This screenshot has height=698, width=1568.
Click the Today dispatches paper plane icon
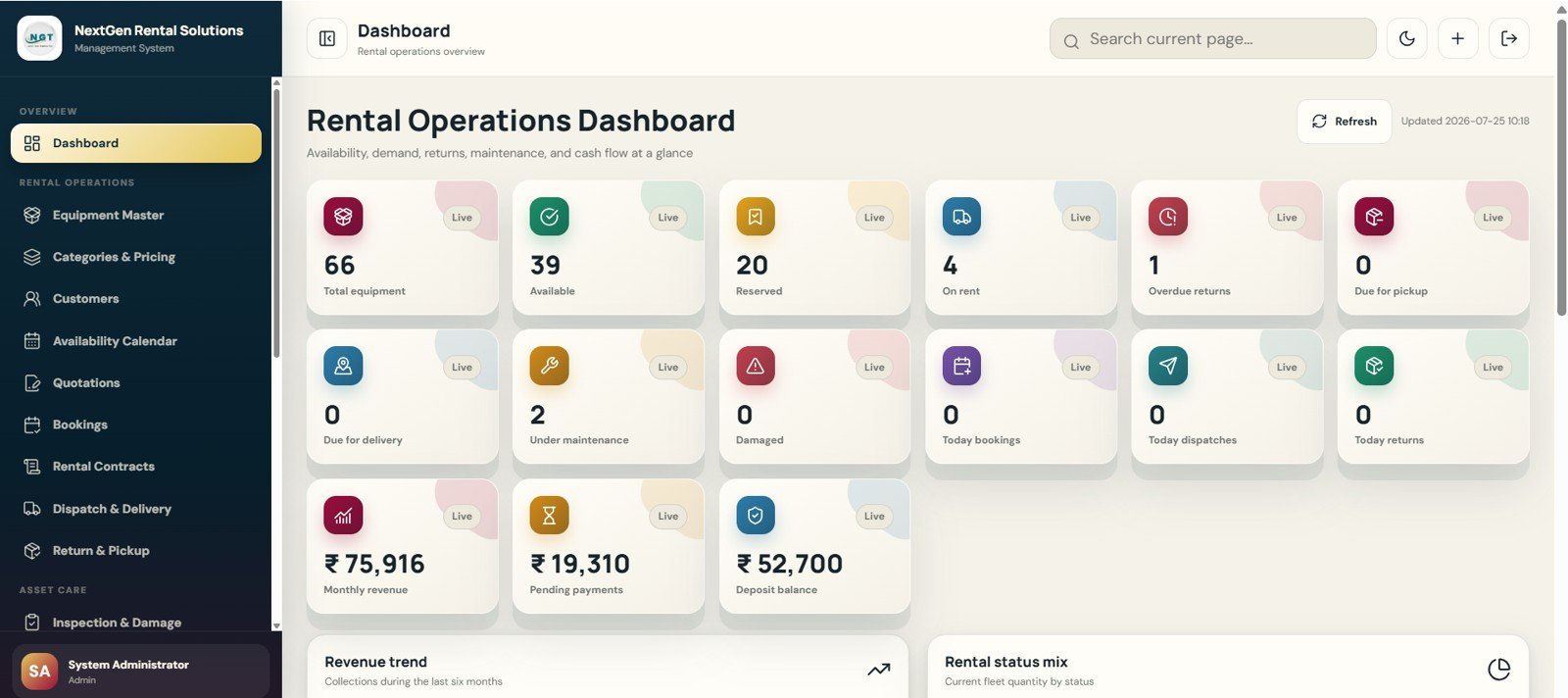tap(1168, 366)
